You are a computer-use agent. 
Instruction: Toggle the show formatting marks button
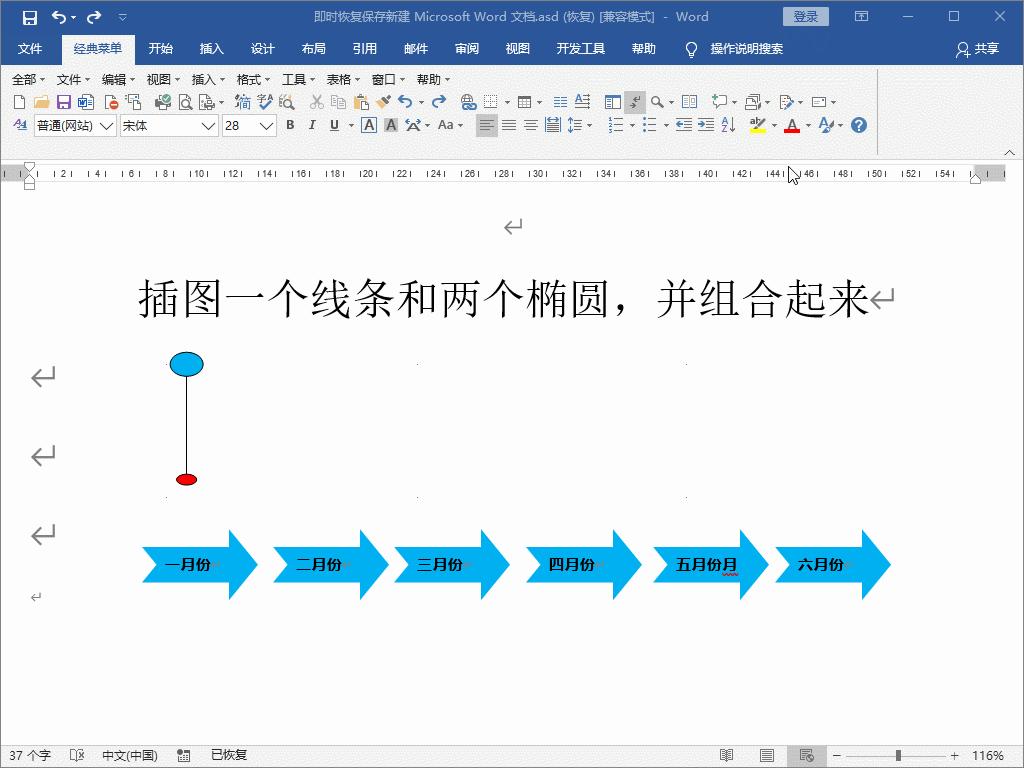click(634, 101)
